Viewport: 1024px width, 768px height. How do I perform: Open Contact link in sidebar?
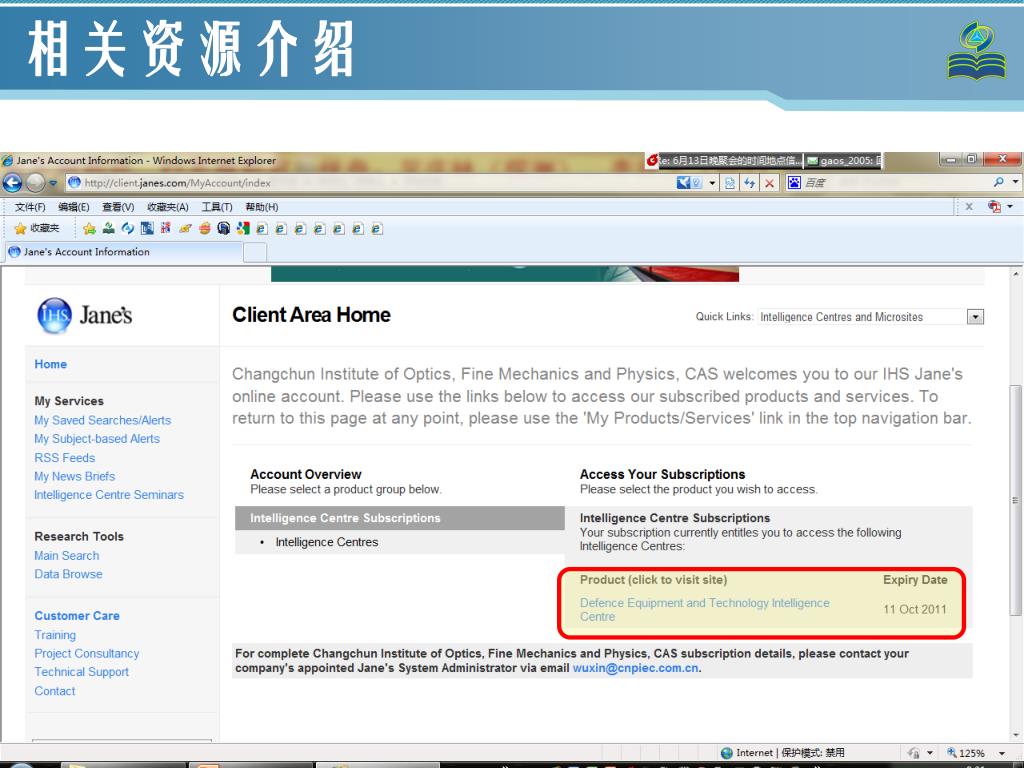(55, 691)
